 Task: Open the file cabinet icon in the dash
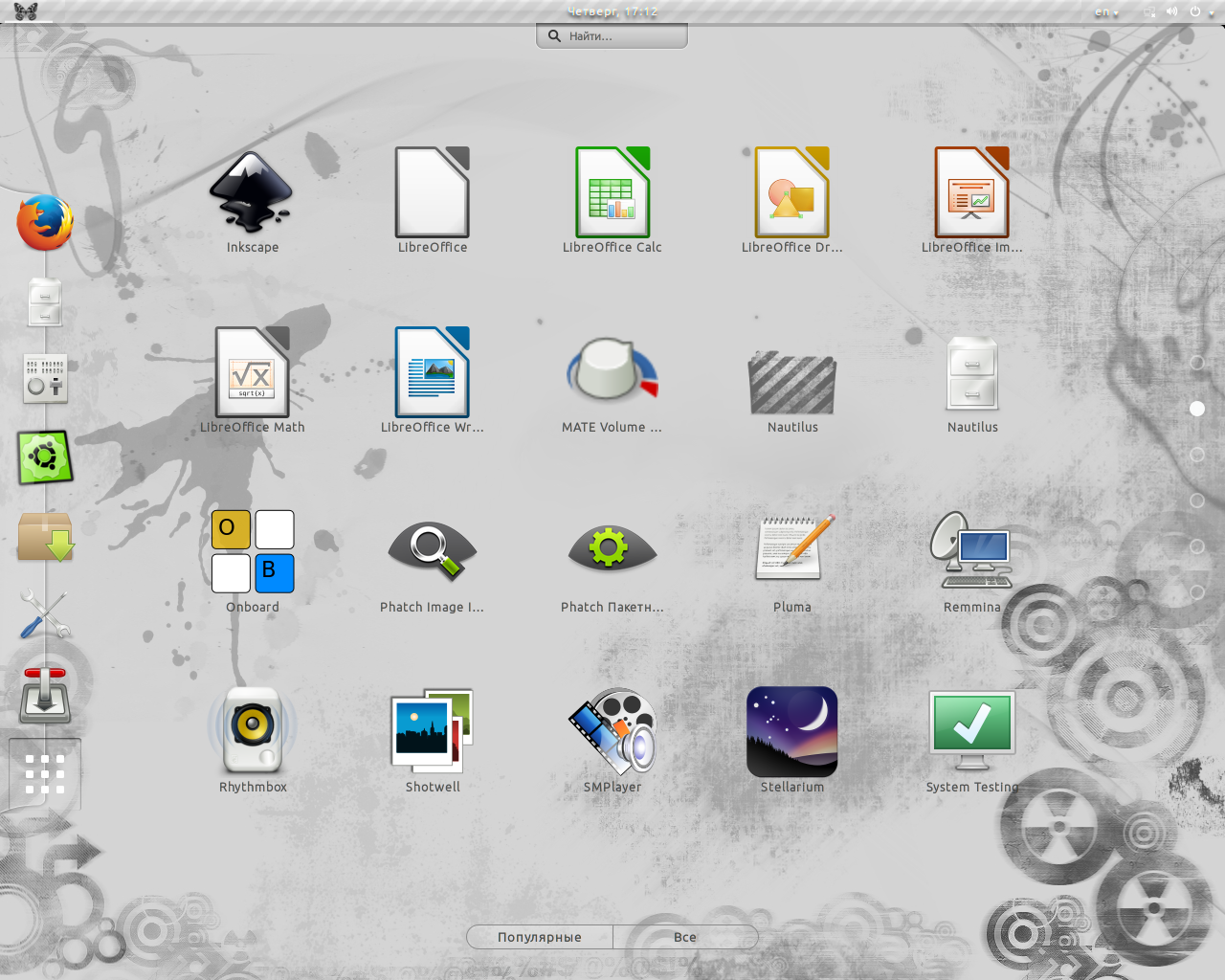[45, 302]
